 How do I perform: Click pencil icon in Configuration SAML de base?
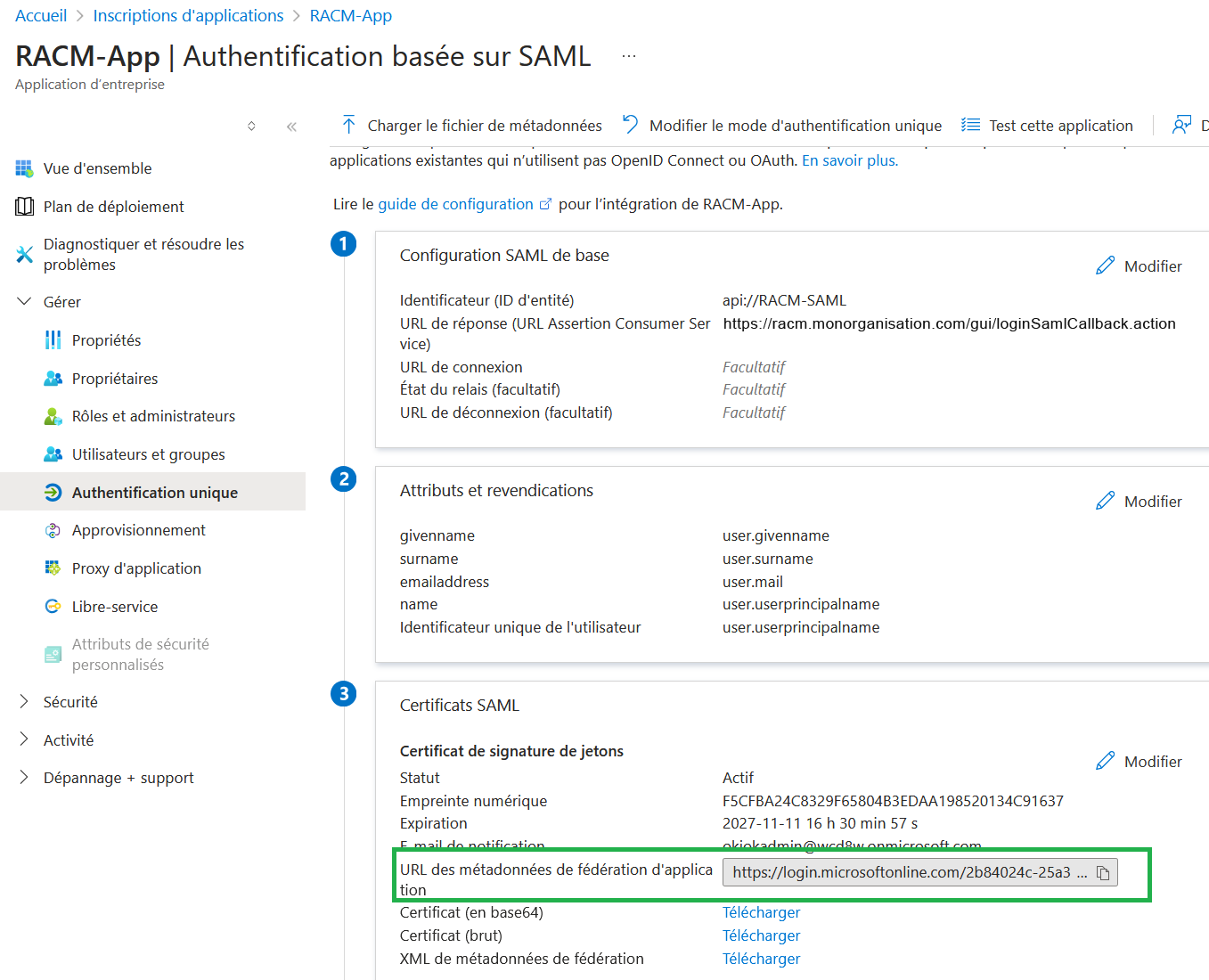pyautogui.click(x=1106, y=265)
